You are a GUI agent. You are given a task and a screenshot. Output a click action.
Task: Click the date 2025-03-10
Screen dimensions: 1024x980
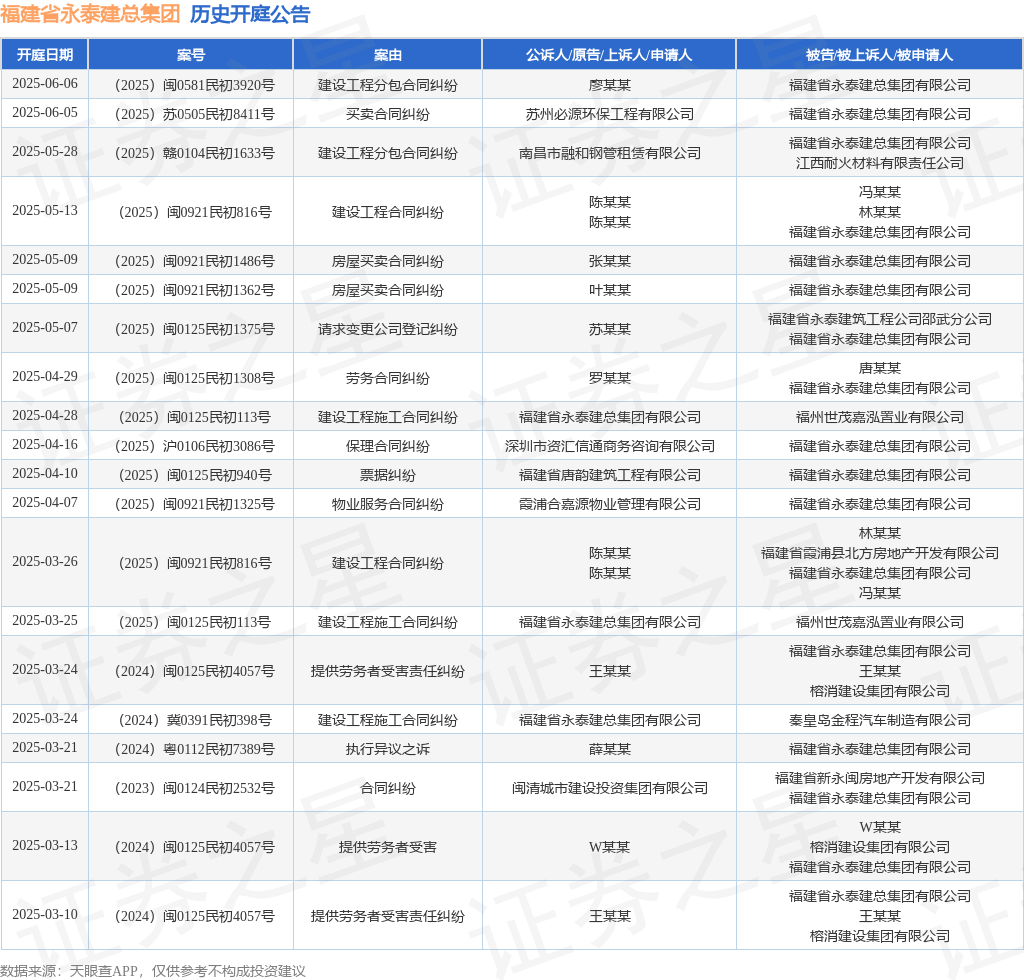tap(44, 915)
